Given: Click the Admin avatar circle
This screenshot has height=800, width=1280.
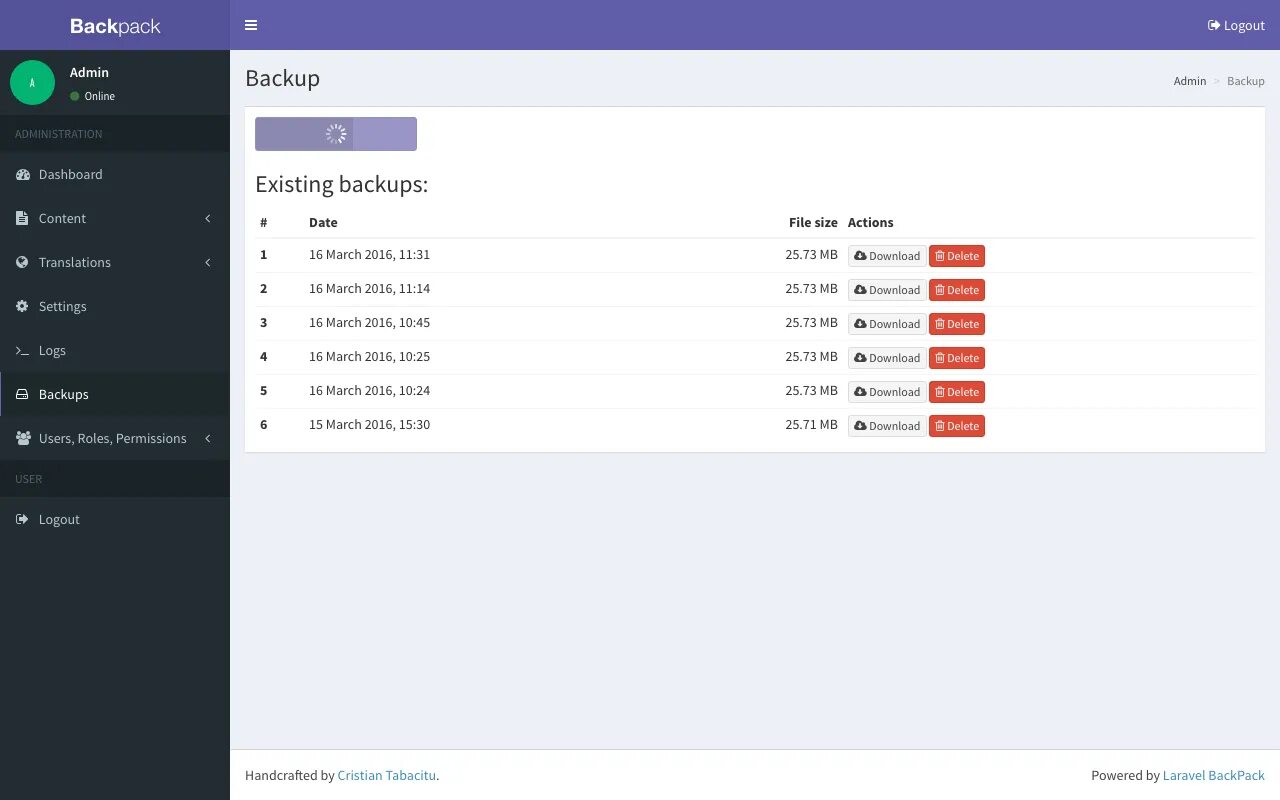Looking at the screenshot, I should [32, 82].
